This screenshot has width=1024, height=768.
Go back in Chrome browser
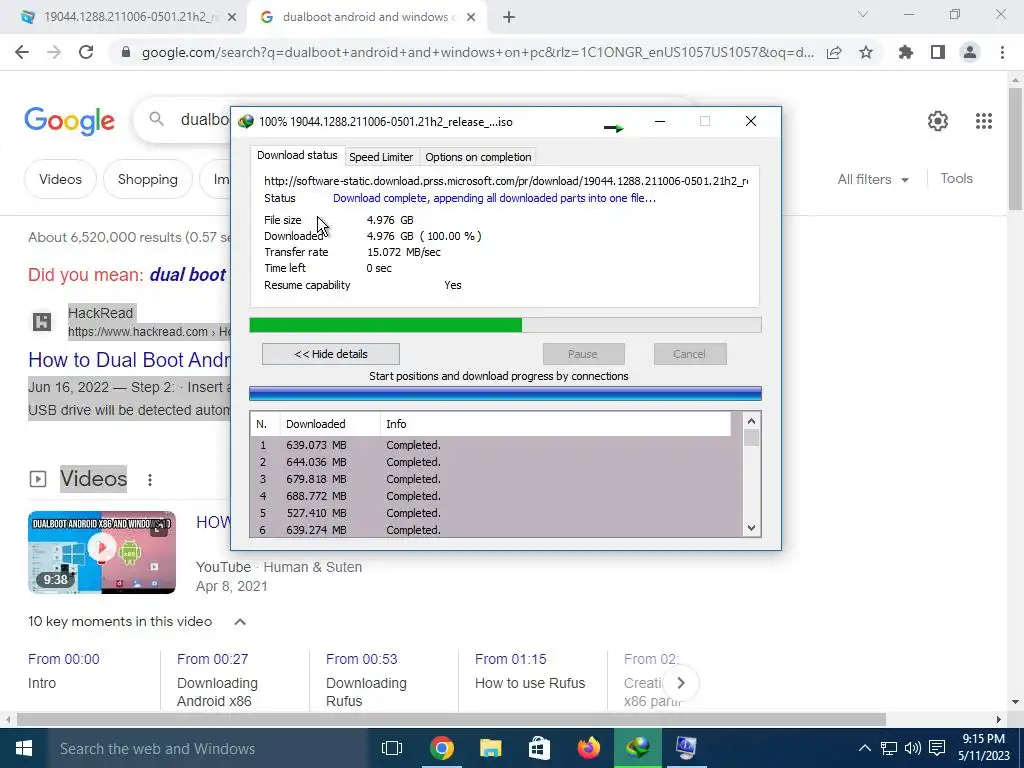click(22, 52)
